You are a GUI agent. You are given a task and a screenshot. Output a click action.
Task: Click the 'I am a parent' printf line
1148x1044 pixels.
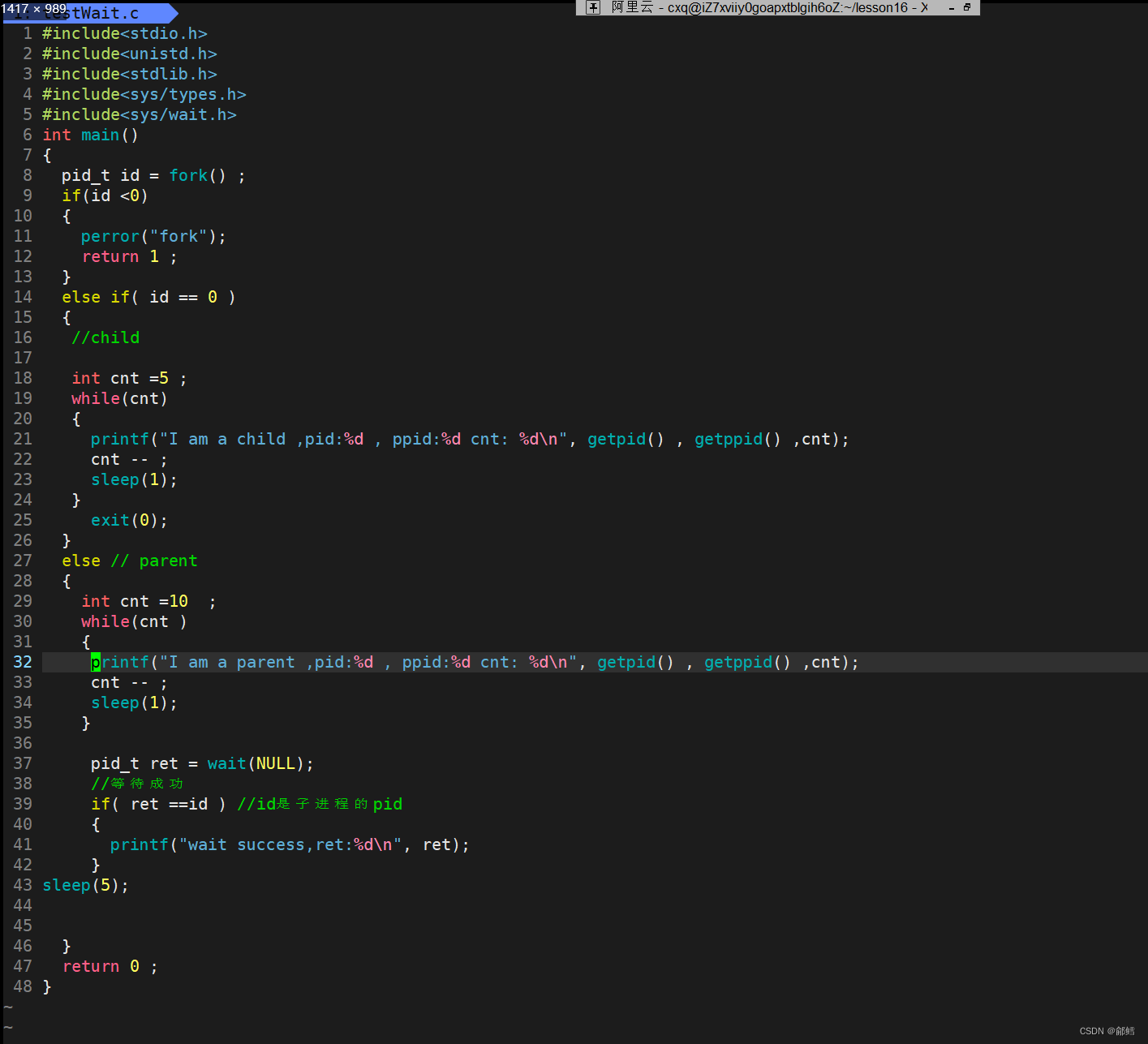[x=475, y=662]
